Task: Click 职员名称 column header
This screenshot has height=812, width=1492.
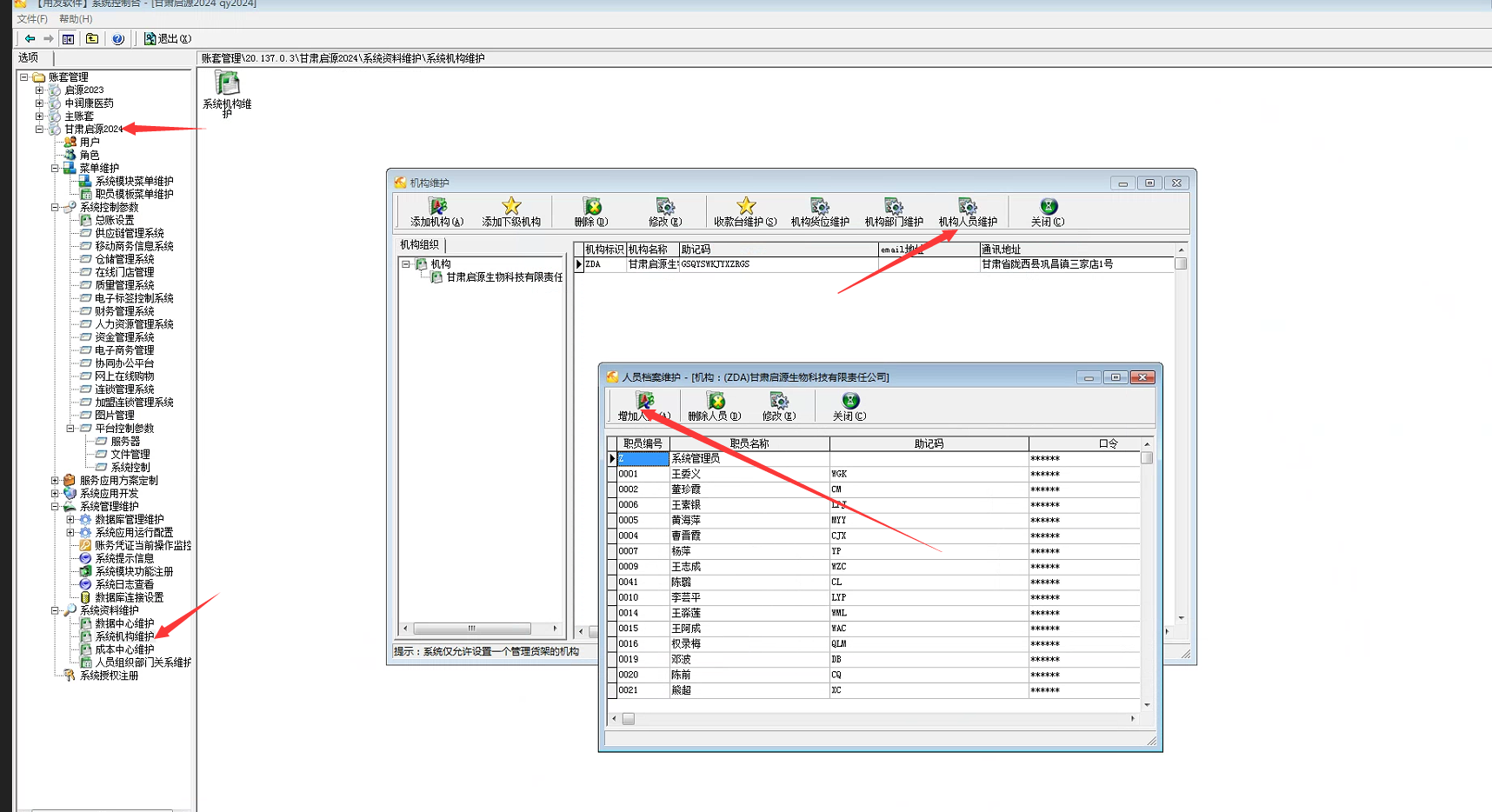Action: point(749,443)
